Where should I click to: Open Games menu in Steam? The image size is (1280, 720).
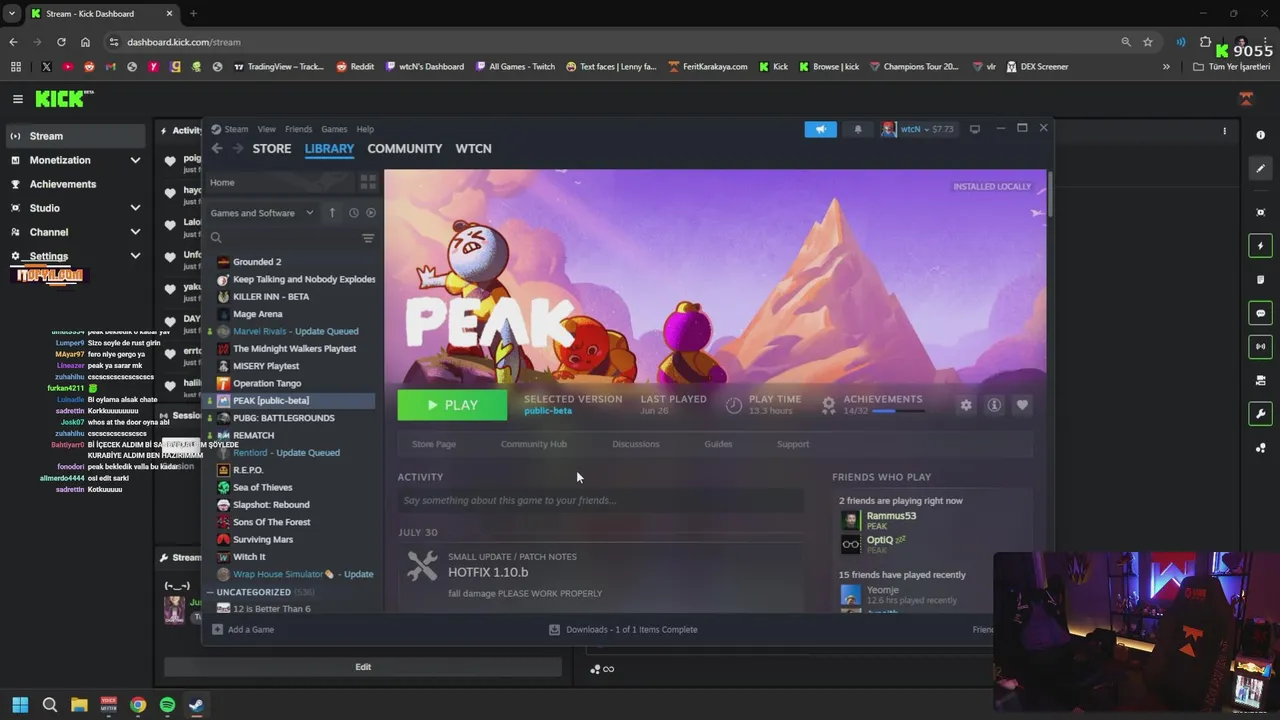334,129
